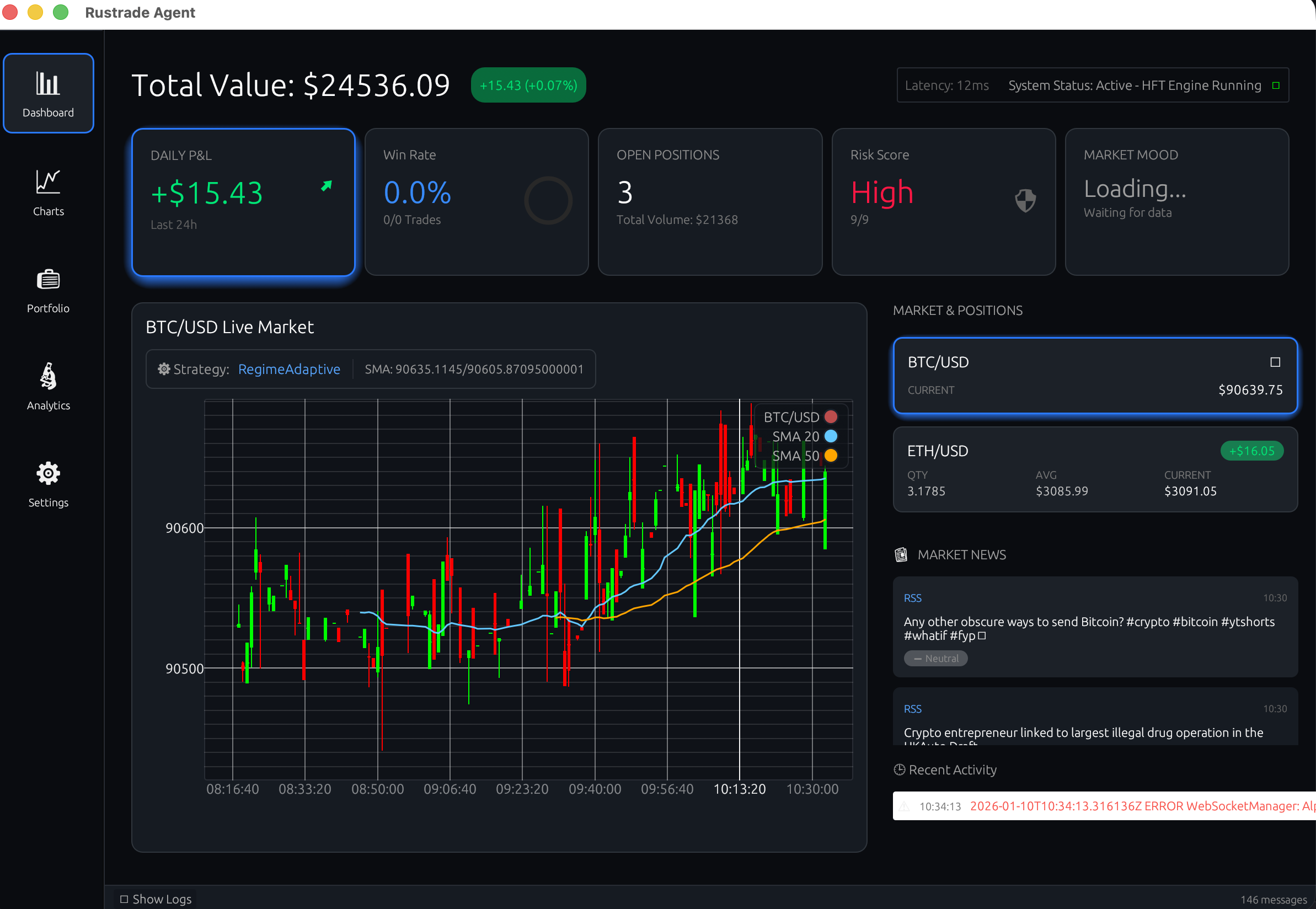Viewport: 1316px width, 909px height.
Task: Click the Total Volume: $21368 text
Action: (x=677, y=220)
